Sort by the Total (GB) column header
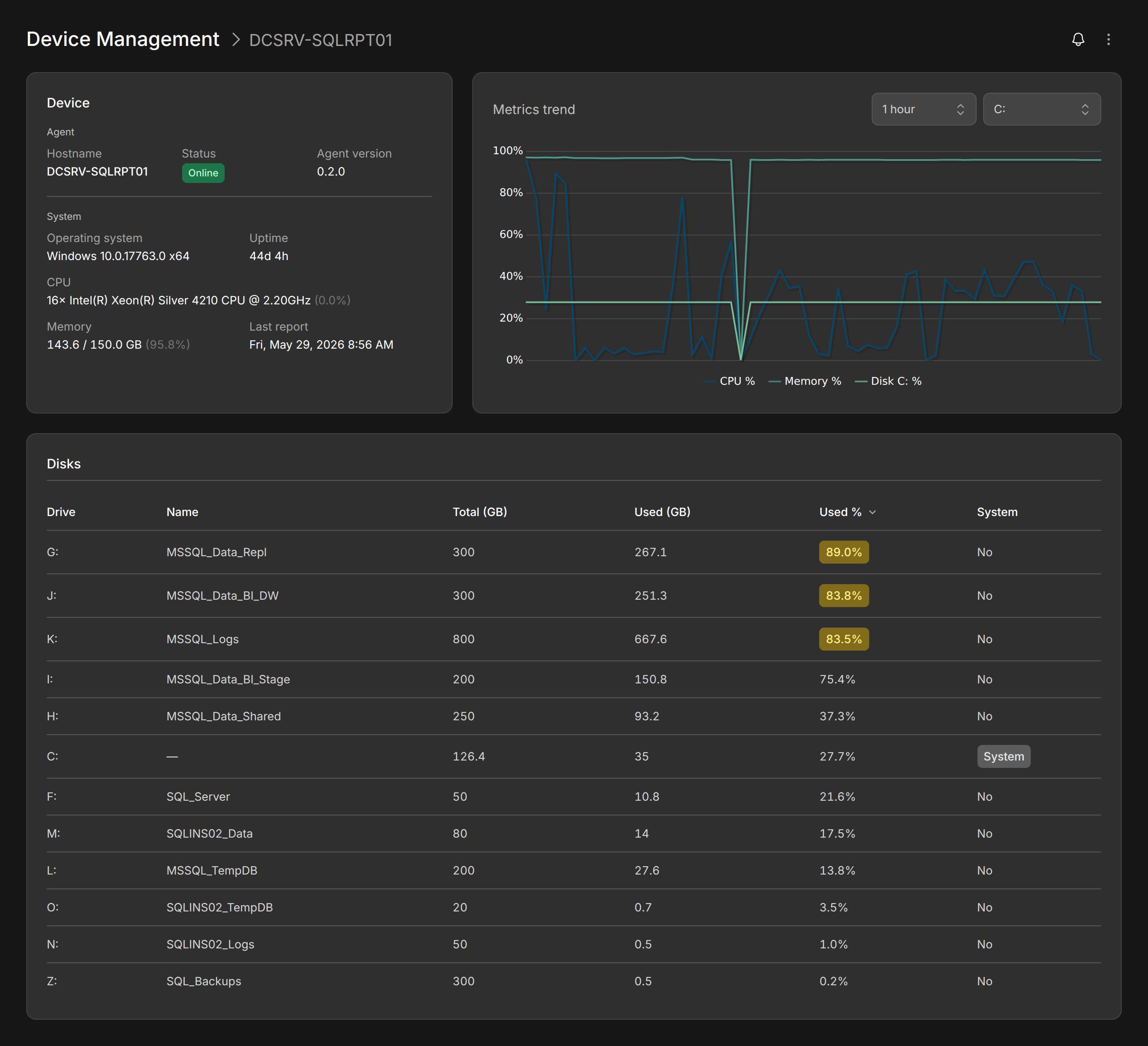The image size is (1148, 1046). tap(479, 512)
